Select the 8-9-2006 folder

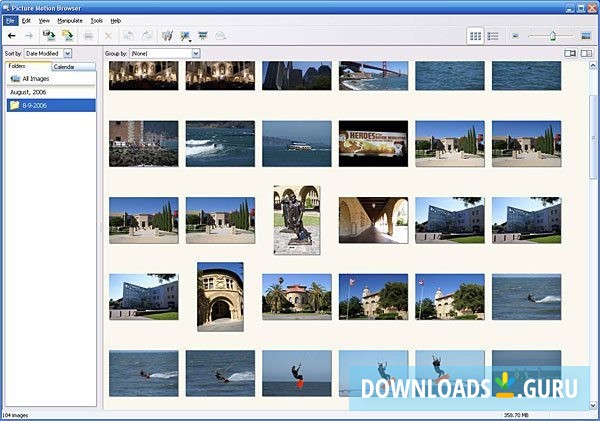51,105
